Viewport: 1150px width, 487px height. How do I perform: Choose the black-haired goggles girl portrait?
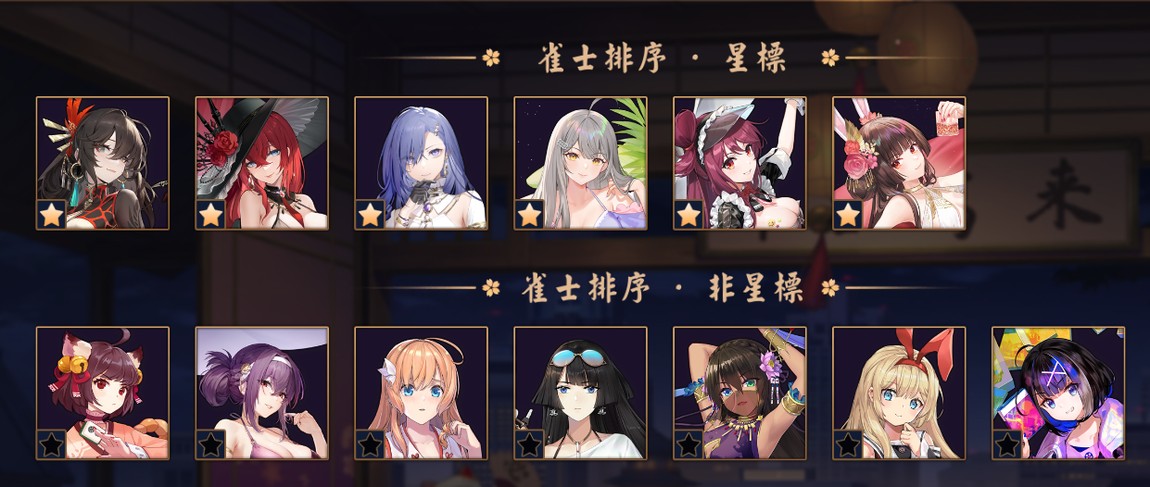(x=580, y=393)
